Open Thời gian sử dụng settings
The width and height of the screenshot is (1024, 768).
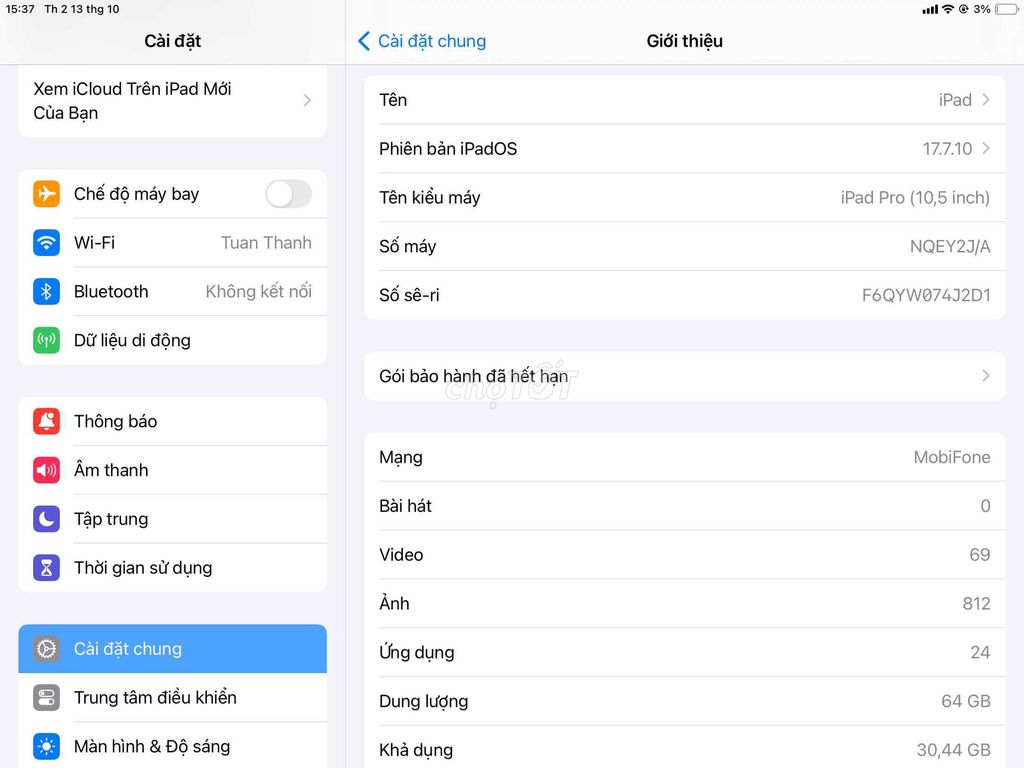click(x=173, y=568)
